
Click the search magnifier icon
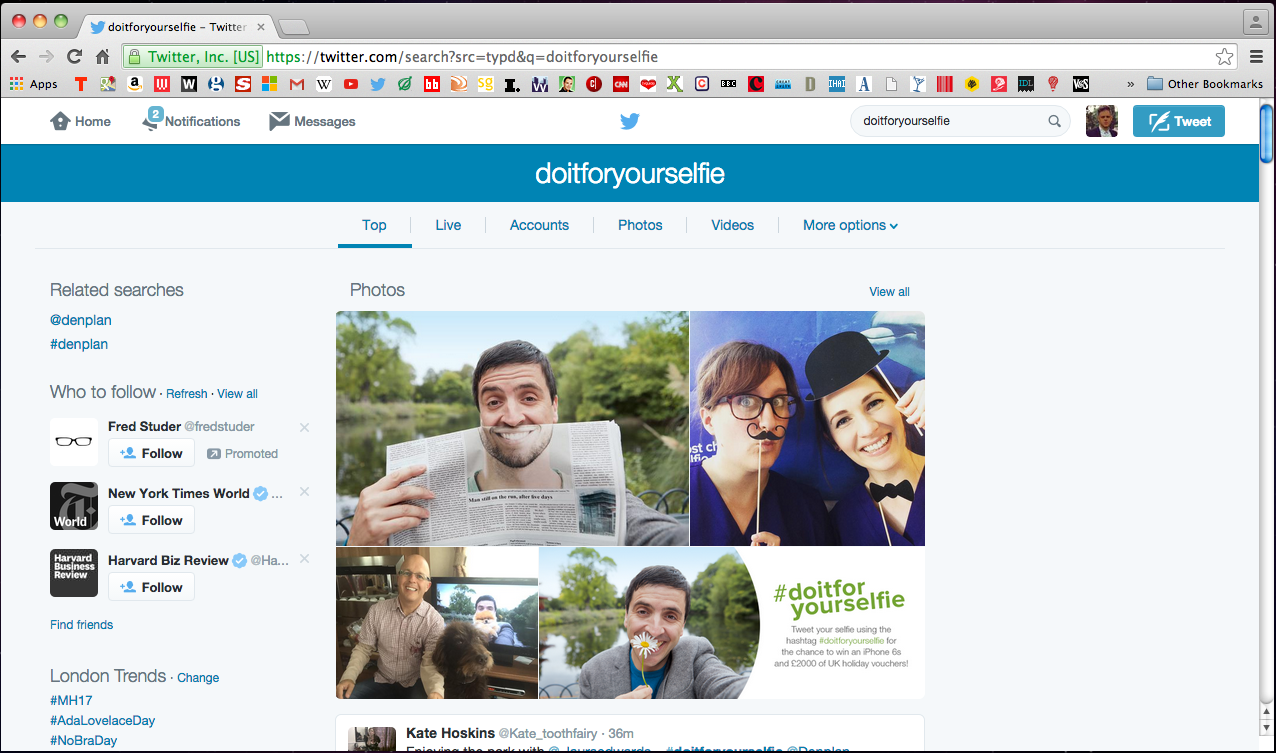[x=1054, y=121]
